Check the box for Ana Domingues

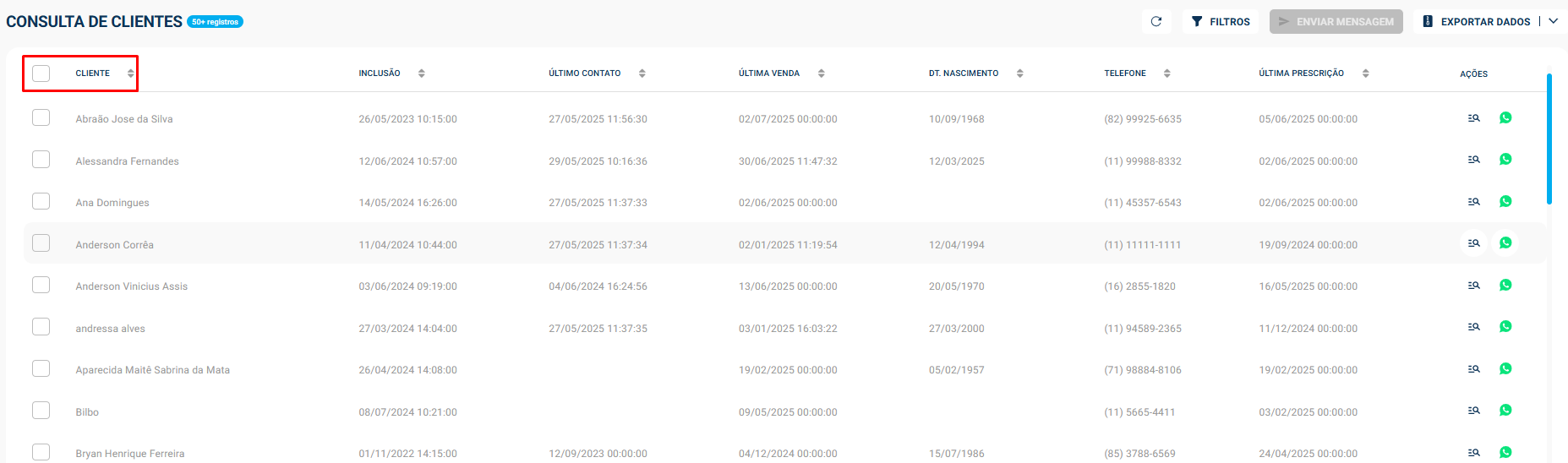pos(41,201)
